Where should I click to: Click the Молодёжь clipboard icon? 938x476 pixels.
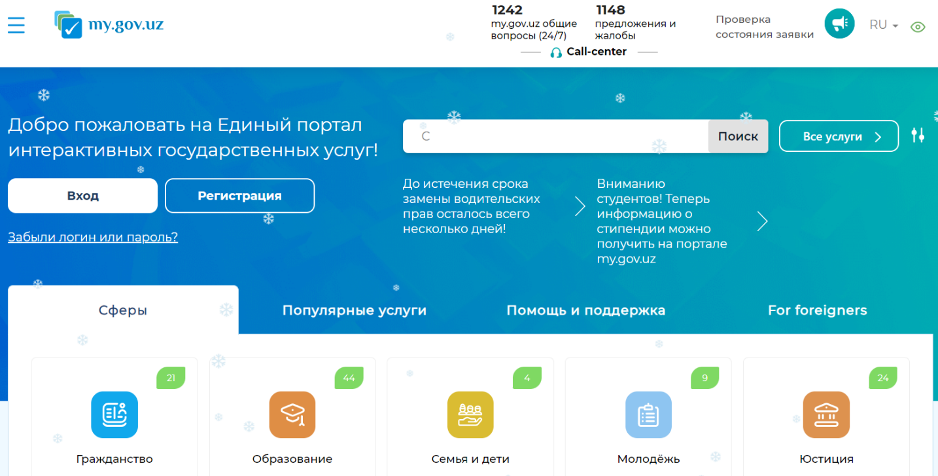click(648, 414)
